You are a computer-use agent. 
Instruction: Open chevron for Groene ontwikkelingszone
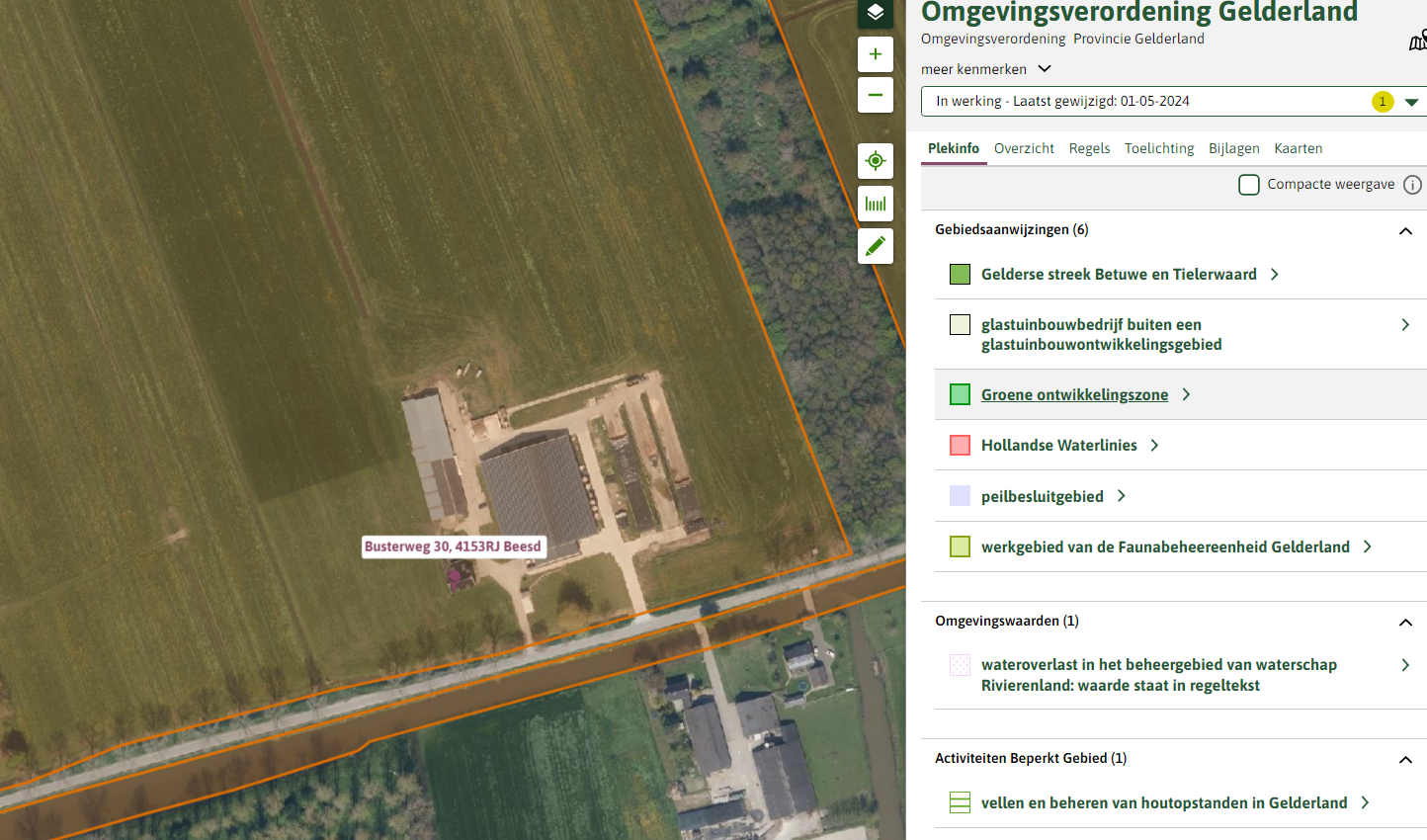coord(1186,394)
